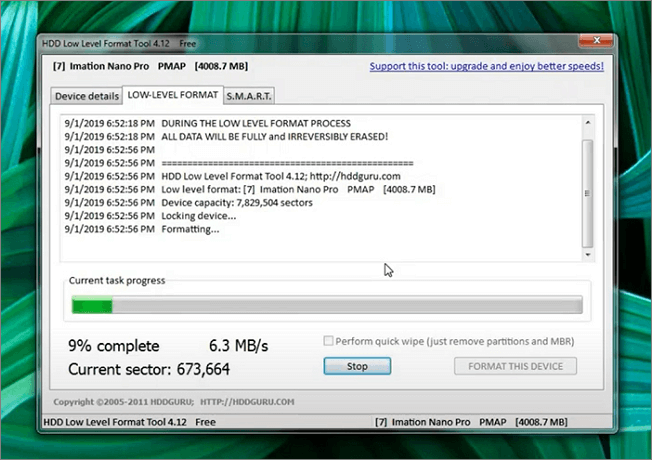The height and width of the screenshot is (460, 652).
Task: Enable the Perform quick wipe checkbox
Action: pyautogui.click(x=329, y=341)
